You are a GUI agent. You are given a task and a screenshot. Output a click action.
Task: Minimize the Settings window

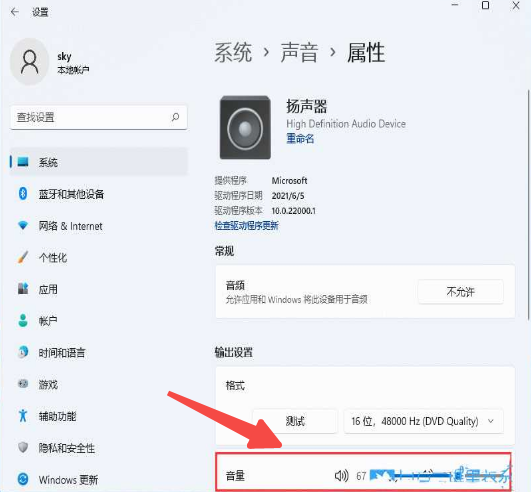pos(455,5)
